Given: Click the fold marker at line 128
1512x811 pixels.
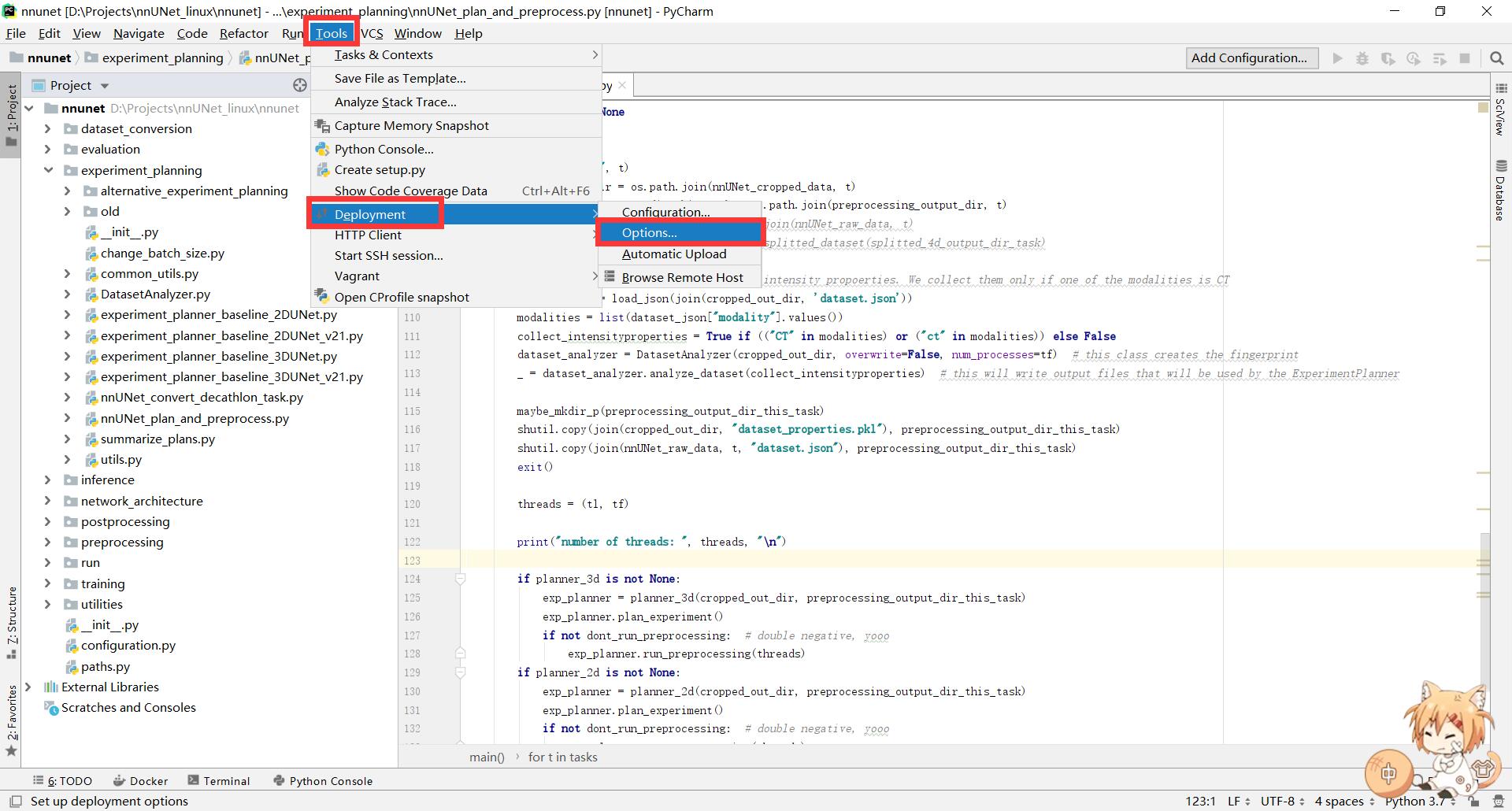Looking at the screenshot, I should point(460,654).
